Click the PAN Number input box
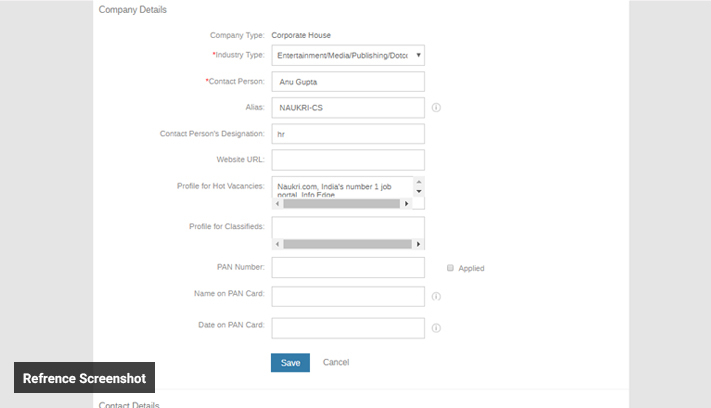The width and height of the screenshot is (711, 408). [348, 268]
